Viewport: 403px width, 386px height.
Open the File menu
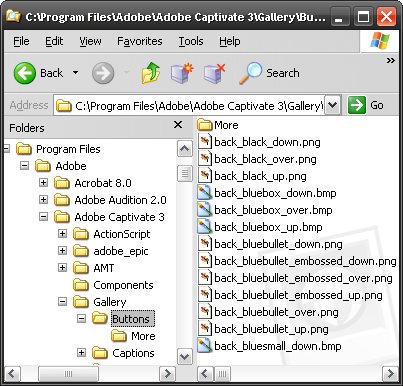pyautogui.click(x=21, y=41)
